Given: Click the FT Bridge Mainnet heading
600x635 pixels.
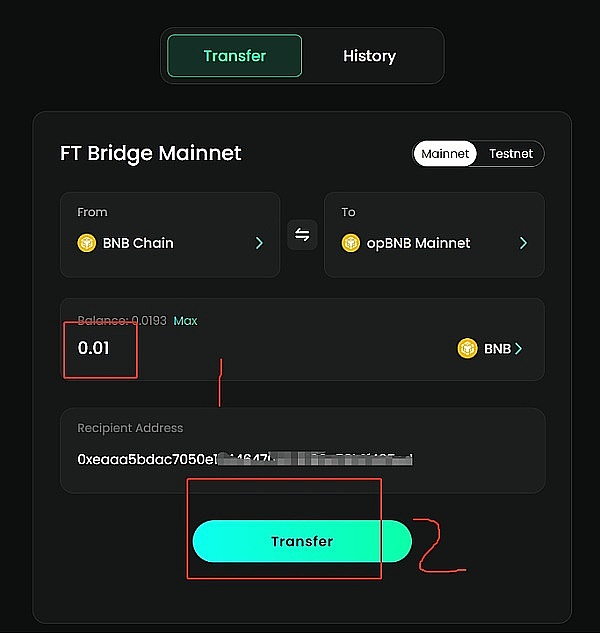Looking at the screenshot, I should 151,154.
